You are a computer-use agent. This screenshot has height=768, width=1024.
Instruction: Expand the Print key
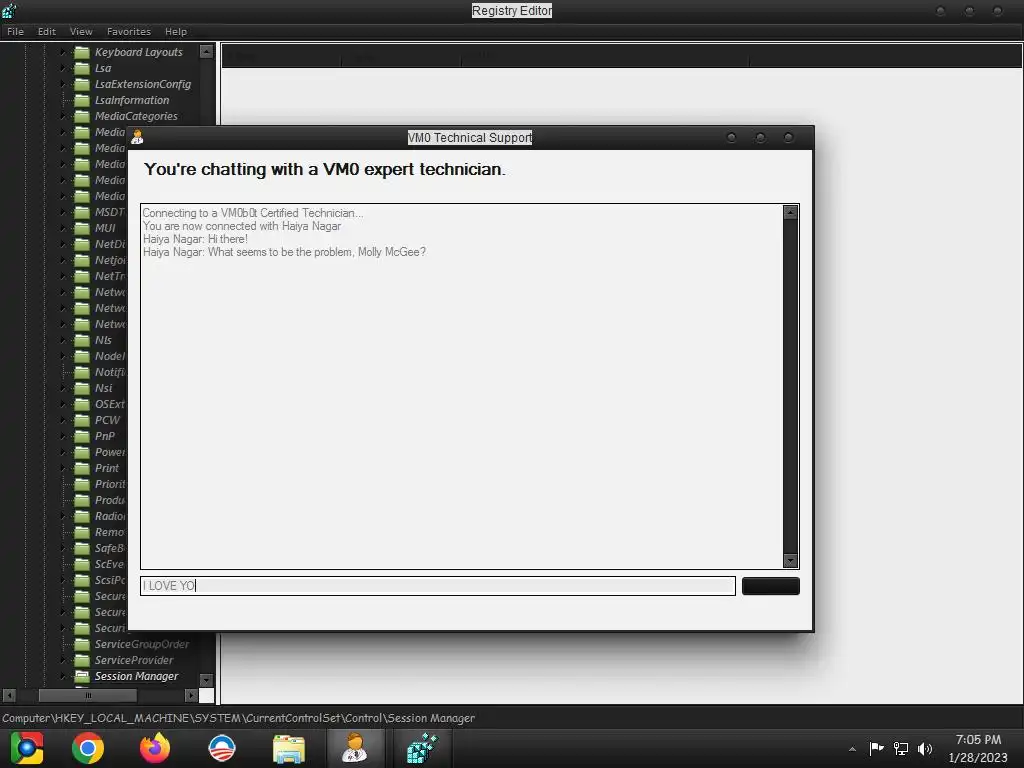[x=63, y=468]
